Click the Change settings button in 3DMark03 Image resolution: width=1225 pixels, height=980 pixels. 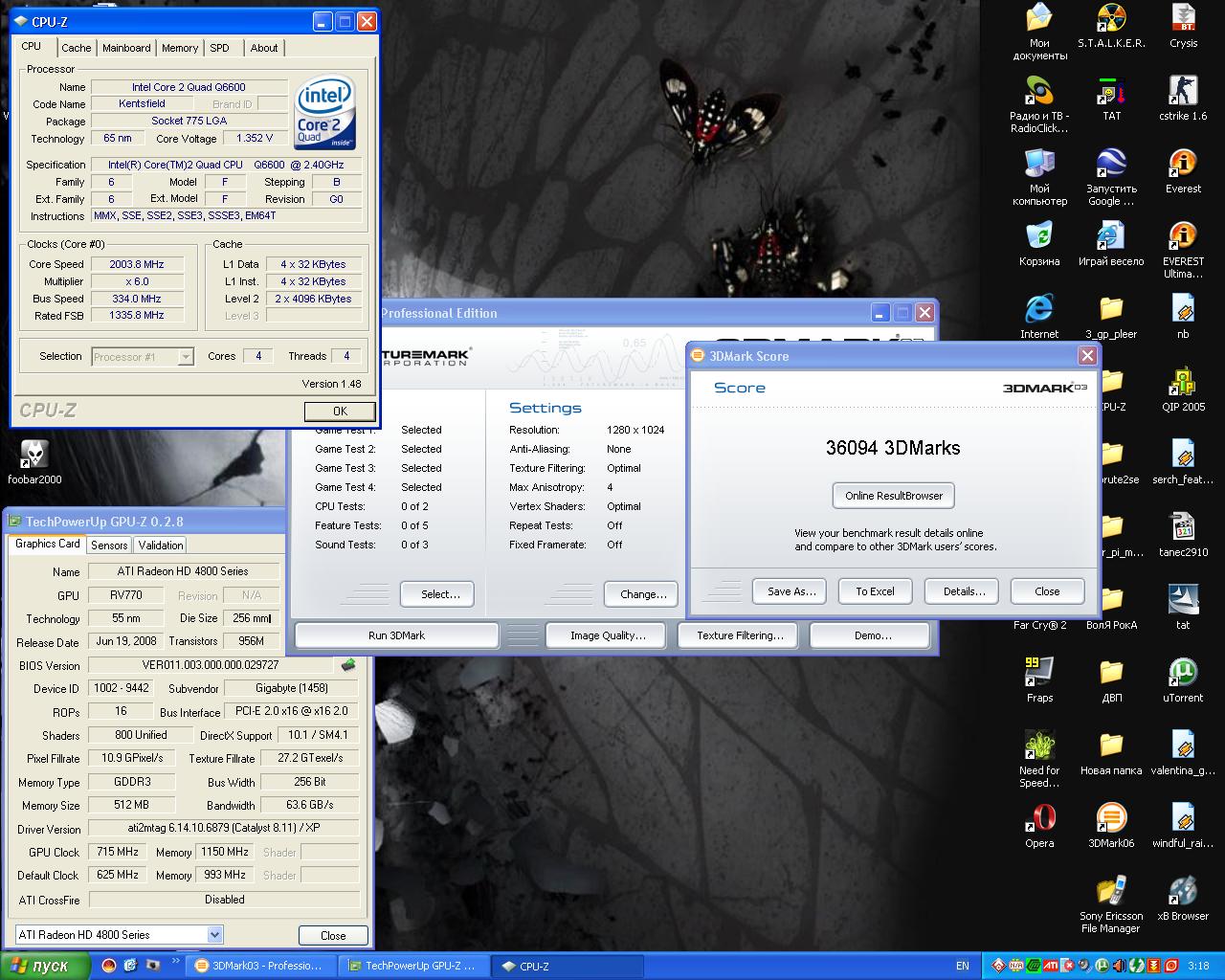pos(643,594)
